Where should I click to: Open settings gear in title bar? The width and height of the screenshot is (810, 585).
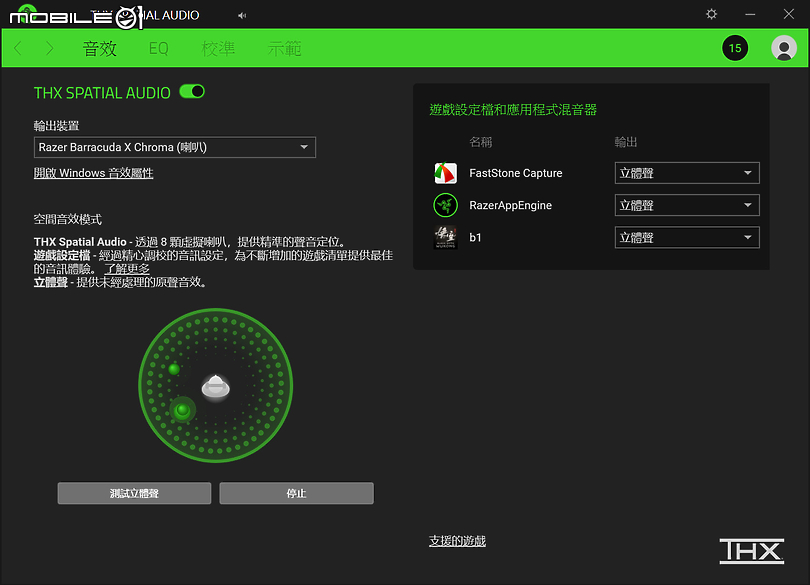[x=711, y=14]
